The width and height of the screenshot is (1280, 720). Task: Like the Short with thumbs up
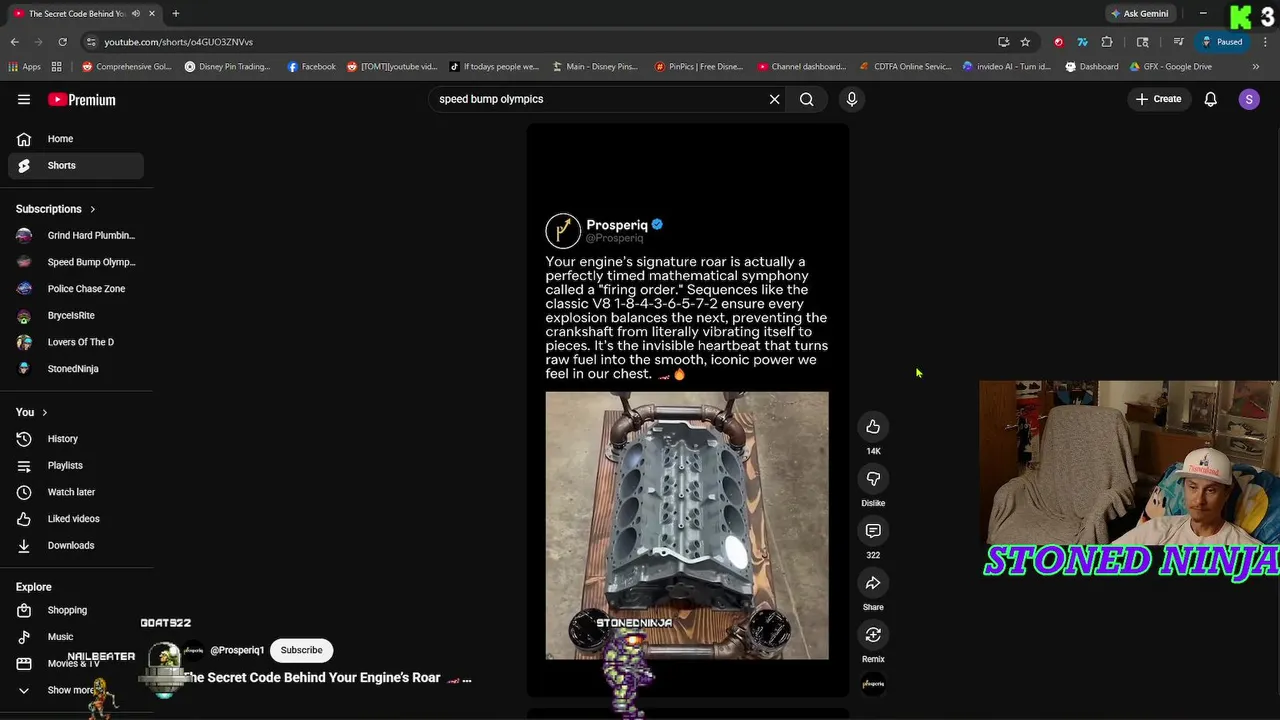tap(873, 427)
